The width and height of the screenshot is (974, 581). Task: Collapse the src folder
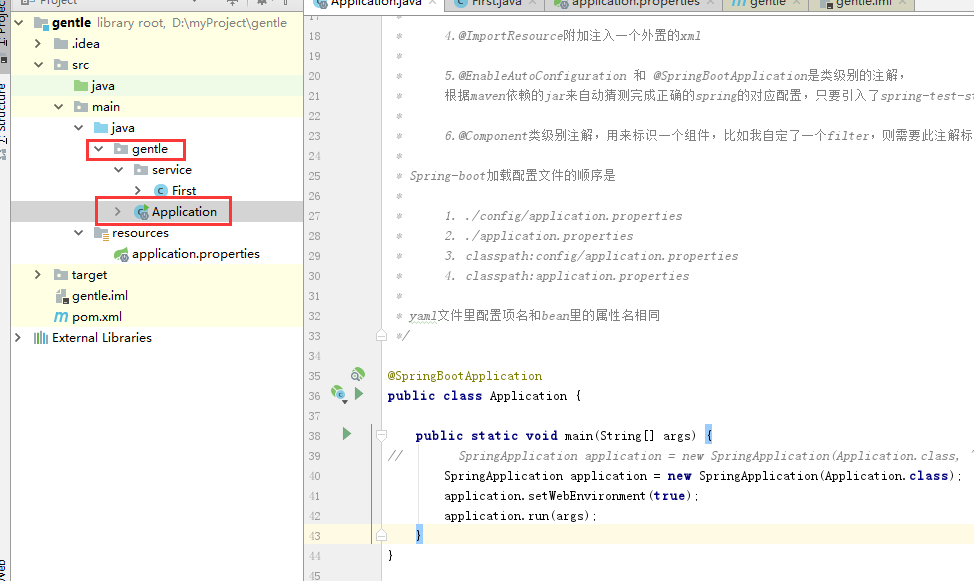[x=38, y=65]
